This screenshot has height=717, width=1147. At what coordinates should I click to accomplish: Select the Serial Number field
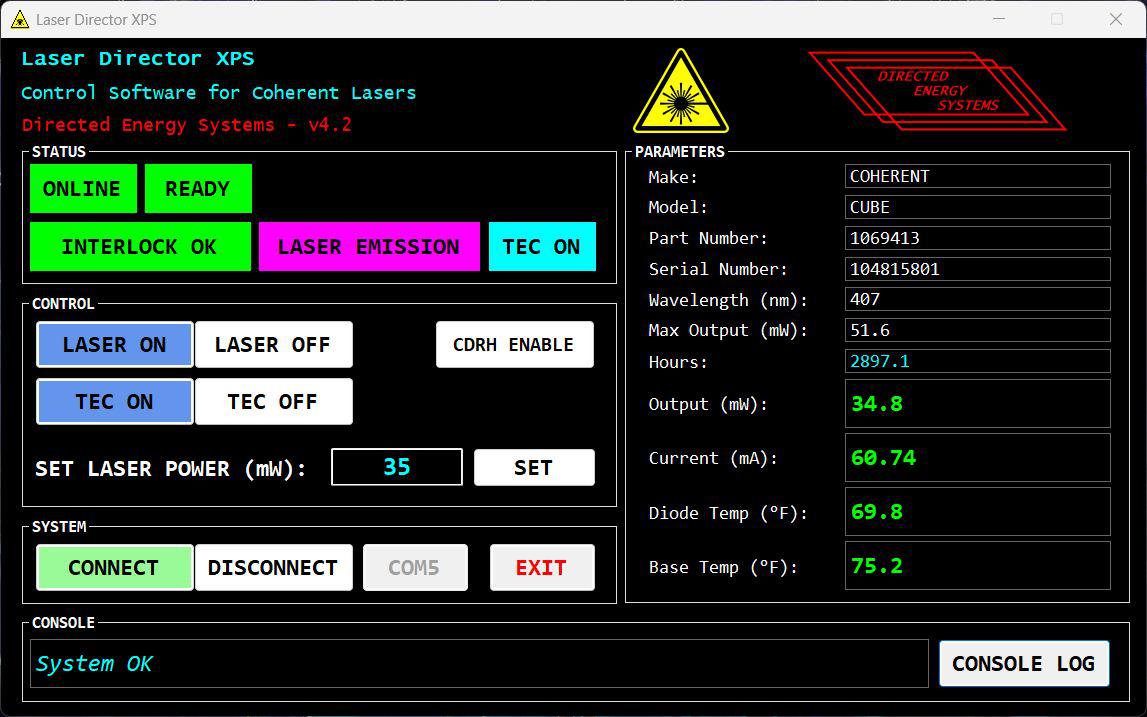[x=977, y=269]
